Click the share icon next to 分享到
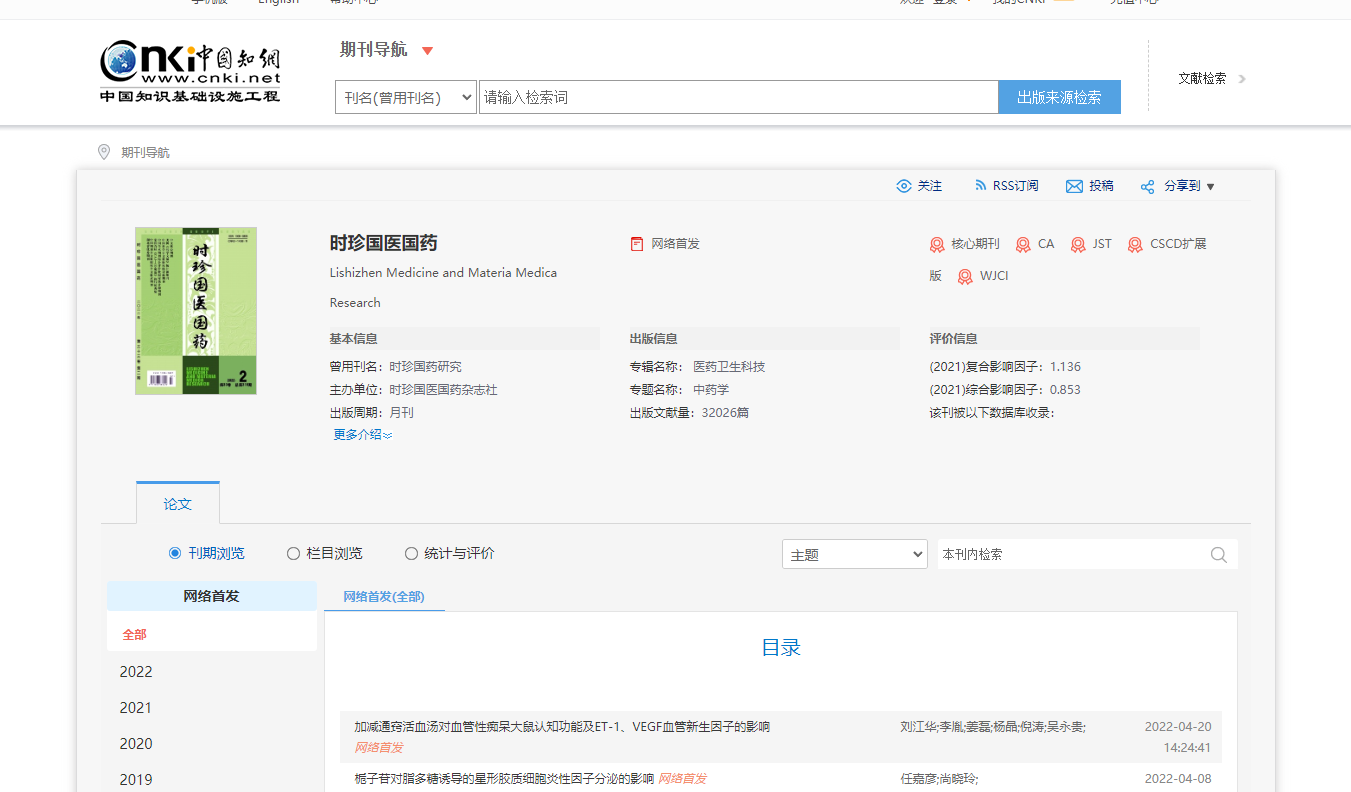1351x792 pixels. [1147, 186]
